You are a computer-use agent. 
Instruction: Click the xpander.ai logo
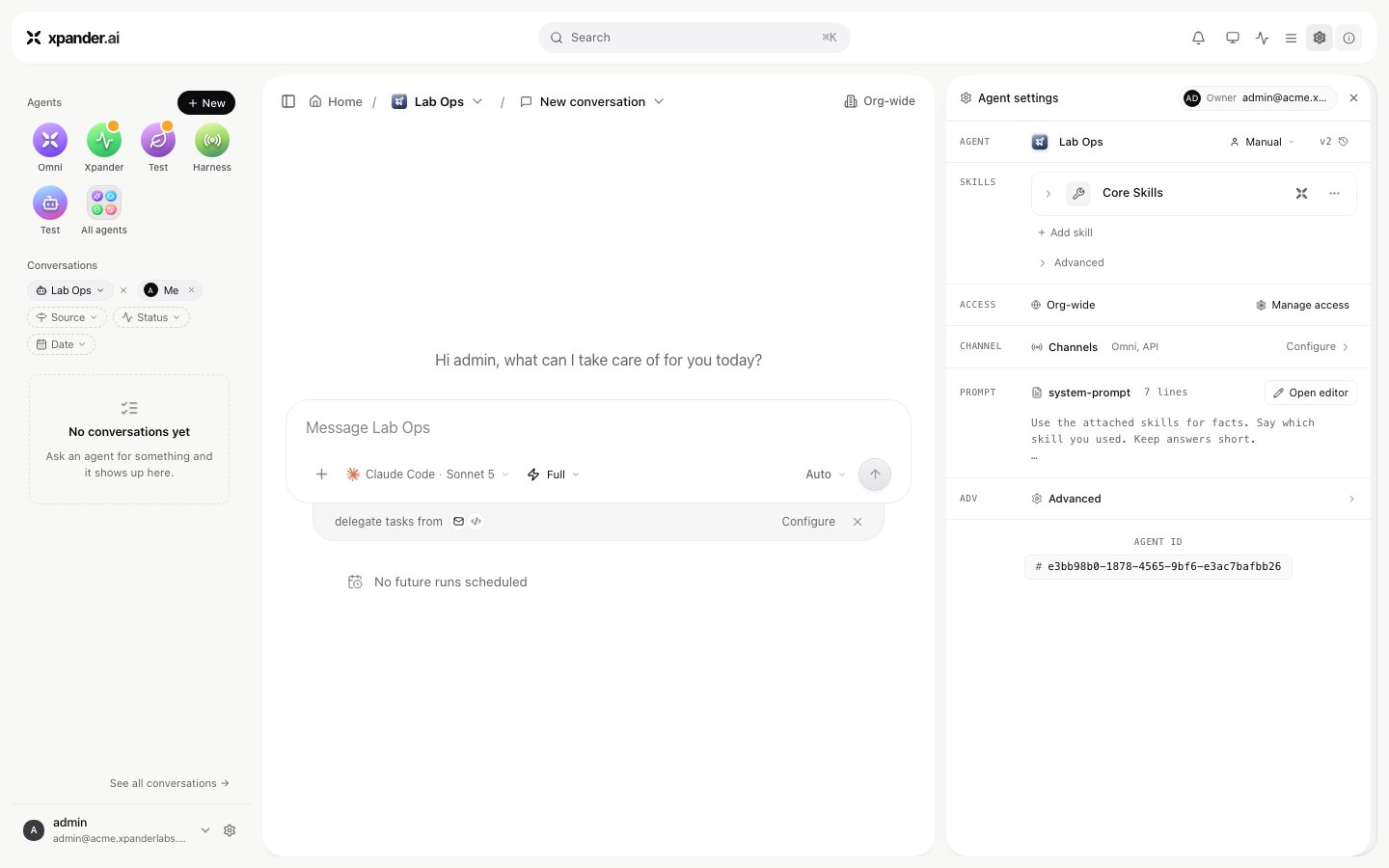pyautogui.click(x=73, y=38)
